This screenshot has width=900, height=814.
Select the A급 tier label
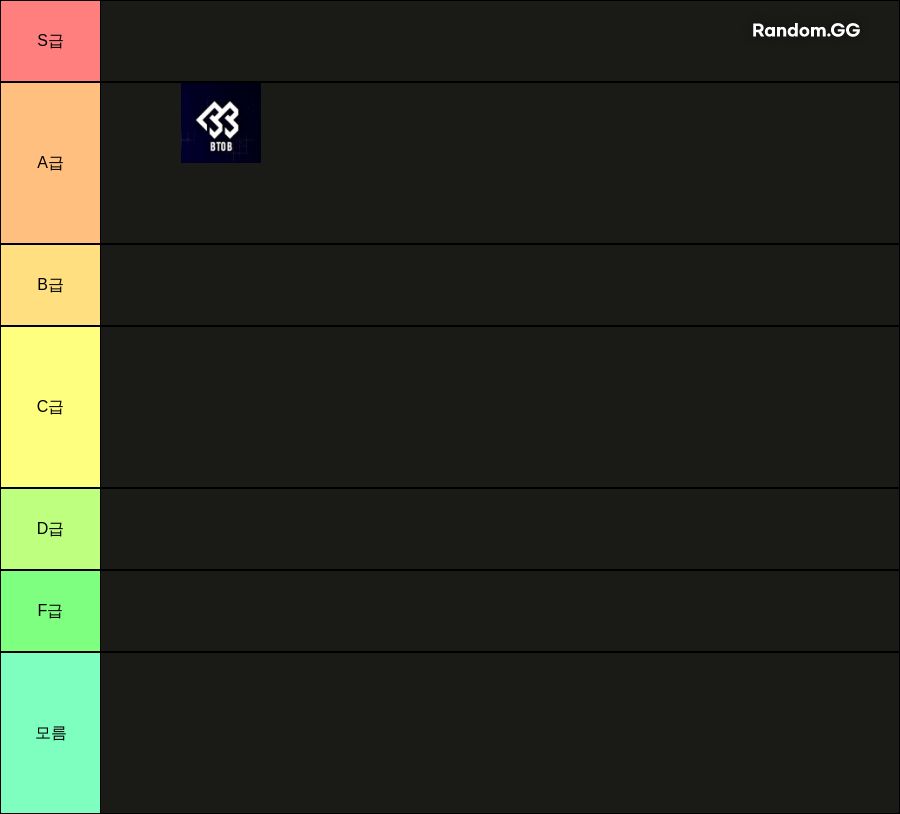[x=50, y=163]
